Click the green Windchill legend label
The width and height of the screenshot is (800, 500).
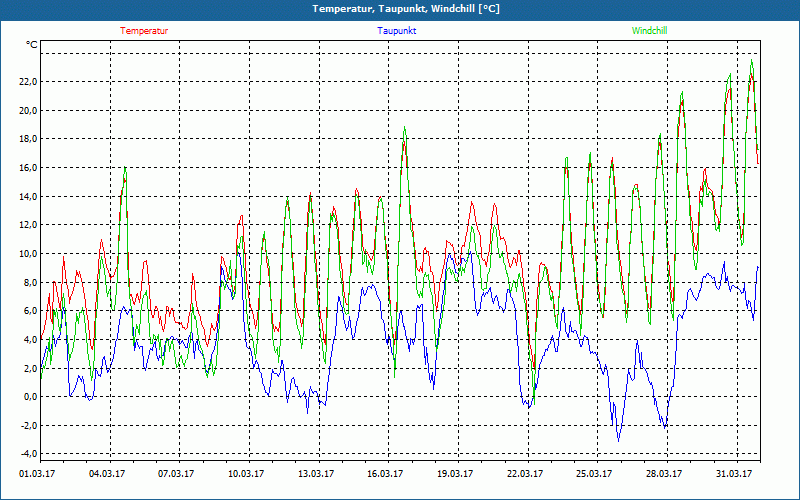[x=649, y=31]
